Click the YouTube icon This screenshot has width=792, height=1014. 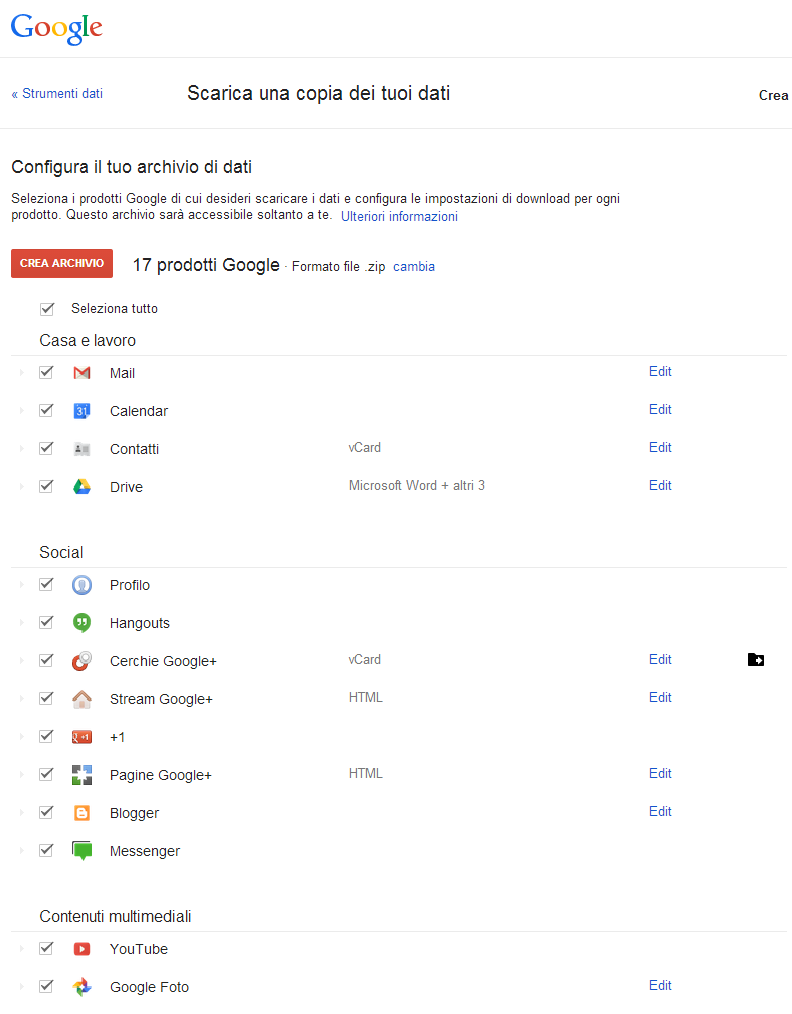tap(81, 949)
